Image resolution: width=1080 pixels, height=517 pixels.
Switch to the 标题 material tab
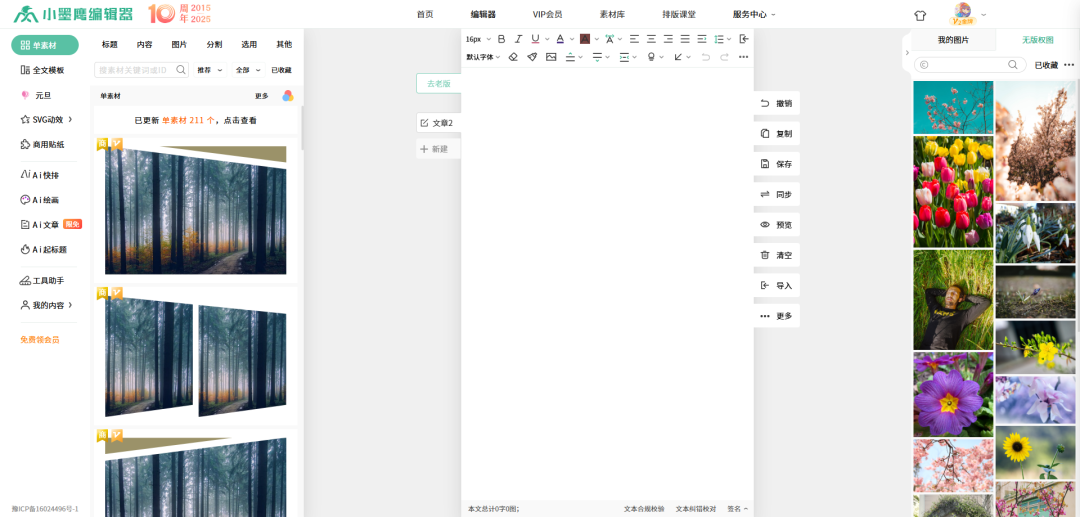(110, 45)
